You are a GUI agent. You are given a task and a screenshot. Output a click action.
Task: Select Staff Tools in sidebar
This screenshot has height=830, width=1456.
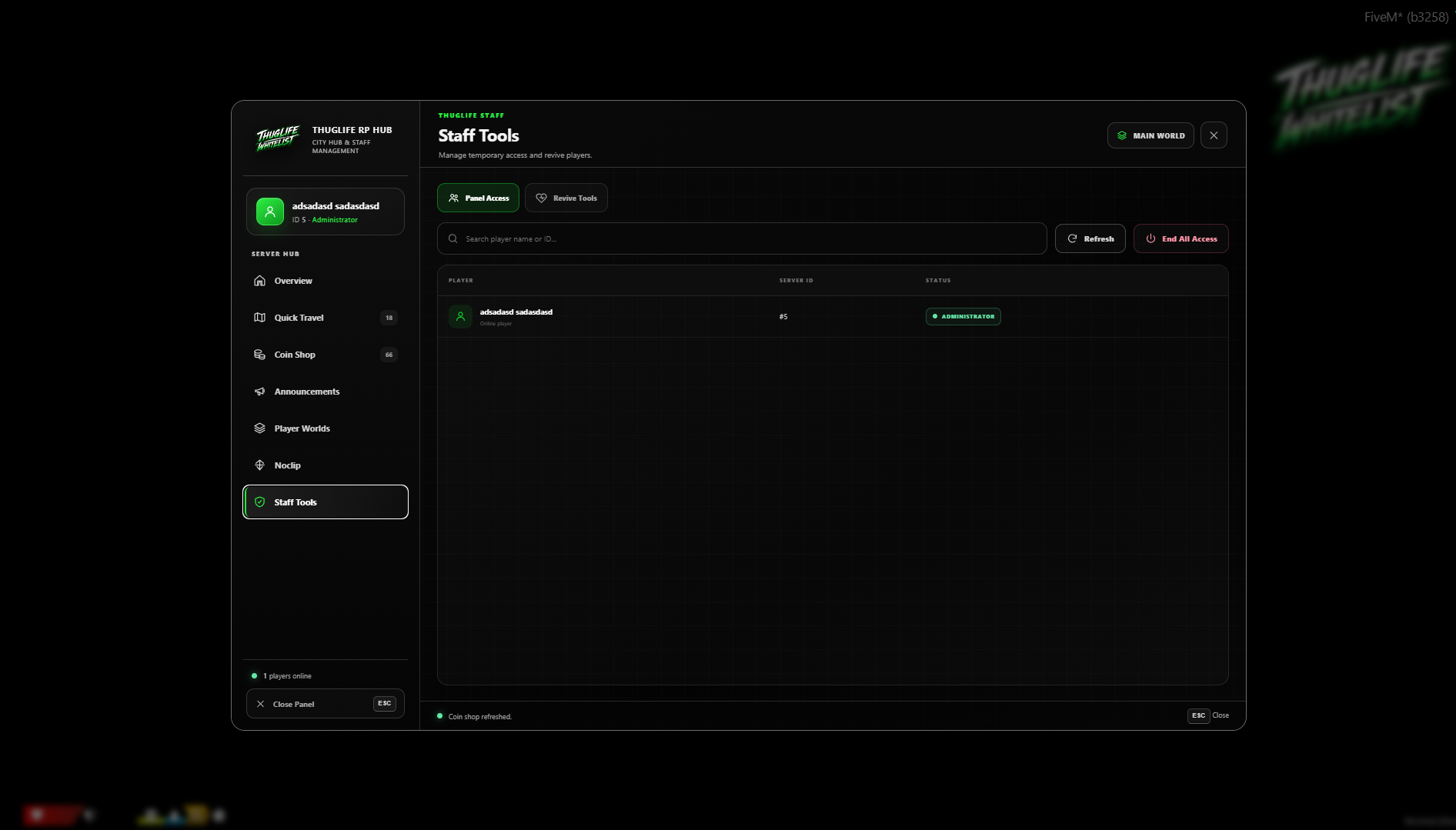(x=325, y=502)
